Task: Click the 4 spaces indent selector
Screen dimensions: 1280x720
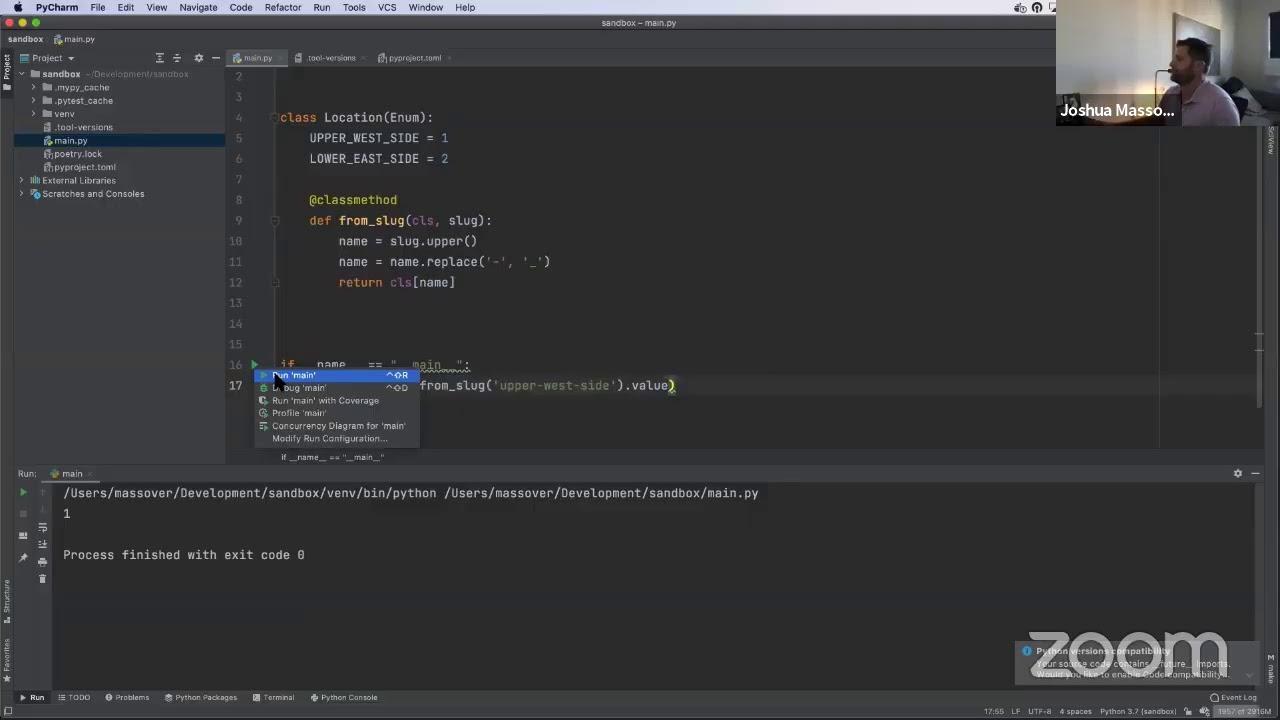Action: pyautogui.click(x=1076, y=712)
